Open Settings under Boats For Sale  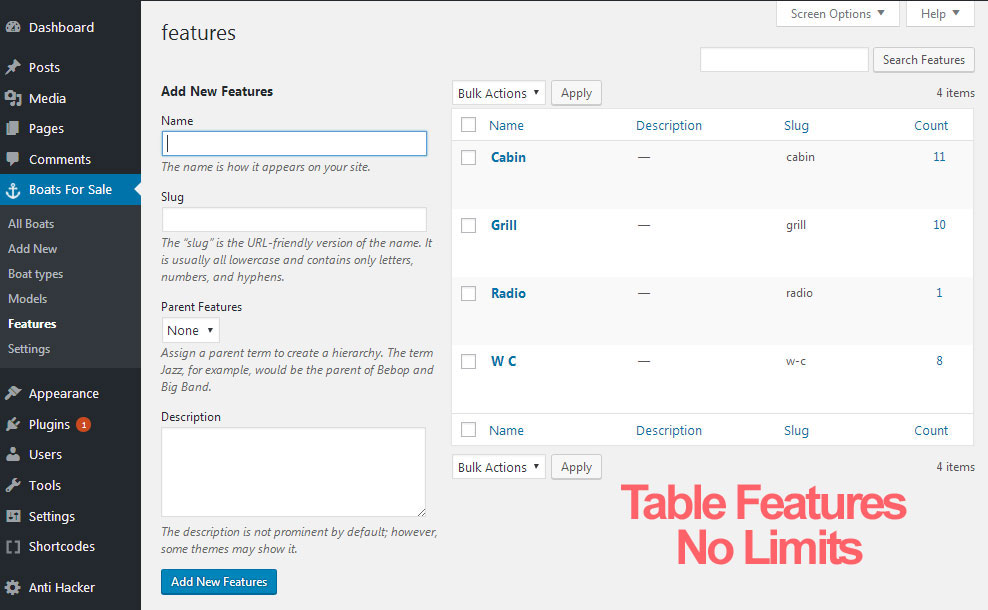[28, 348]
